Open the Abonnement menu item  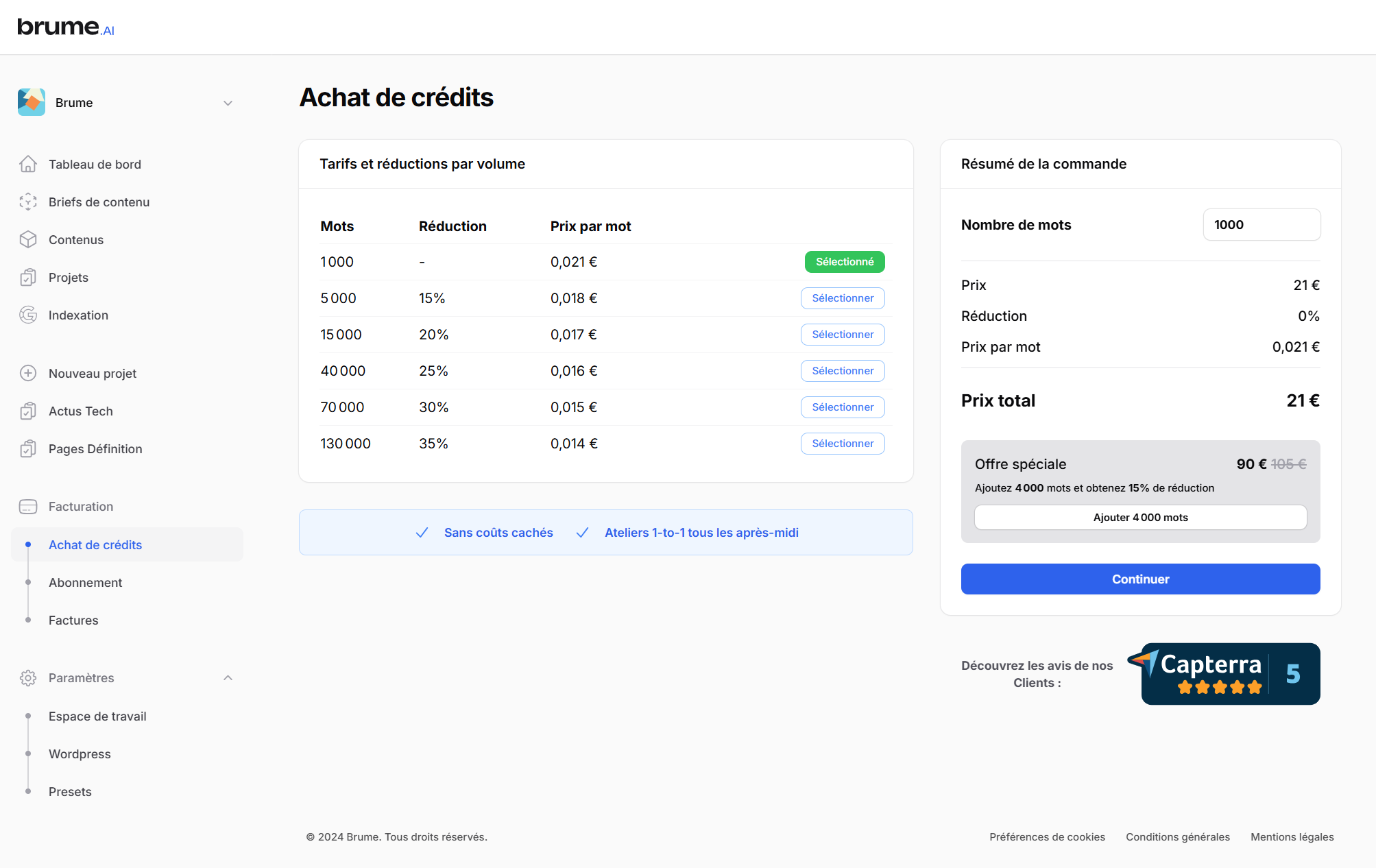pos(85,583)
